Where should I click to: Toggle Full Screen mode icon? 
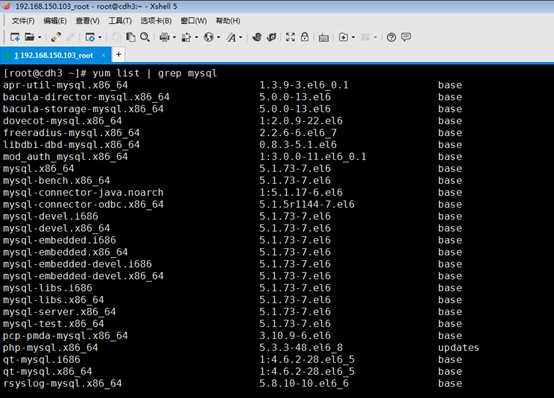click(x=290, y=37)
